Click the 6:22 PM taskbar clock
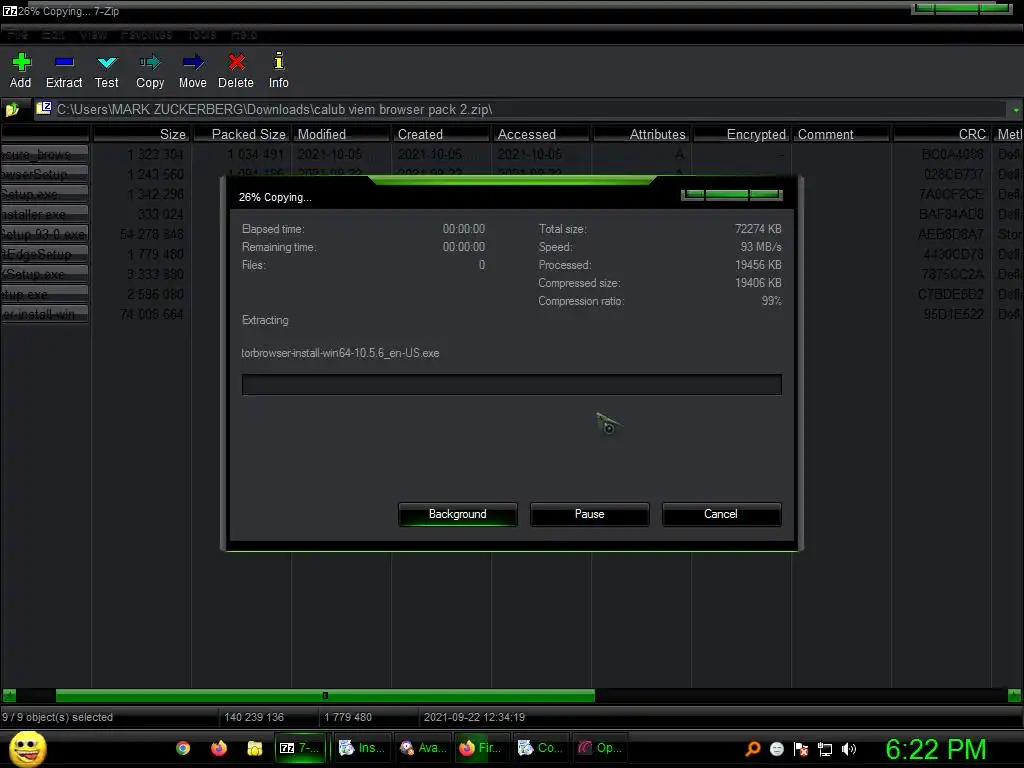 point(936,749)
